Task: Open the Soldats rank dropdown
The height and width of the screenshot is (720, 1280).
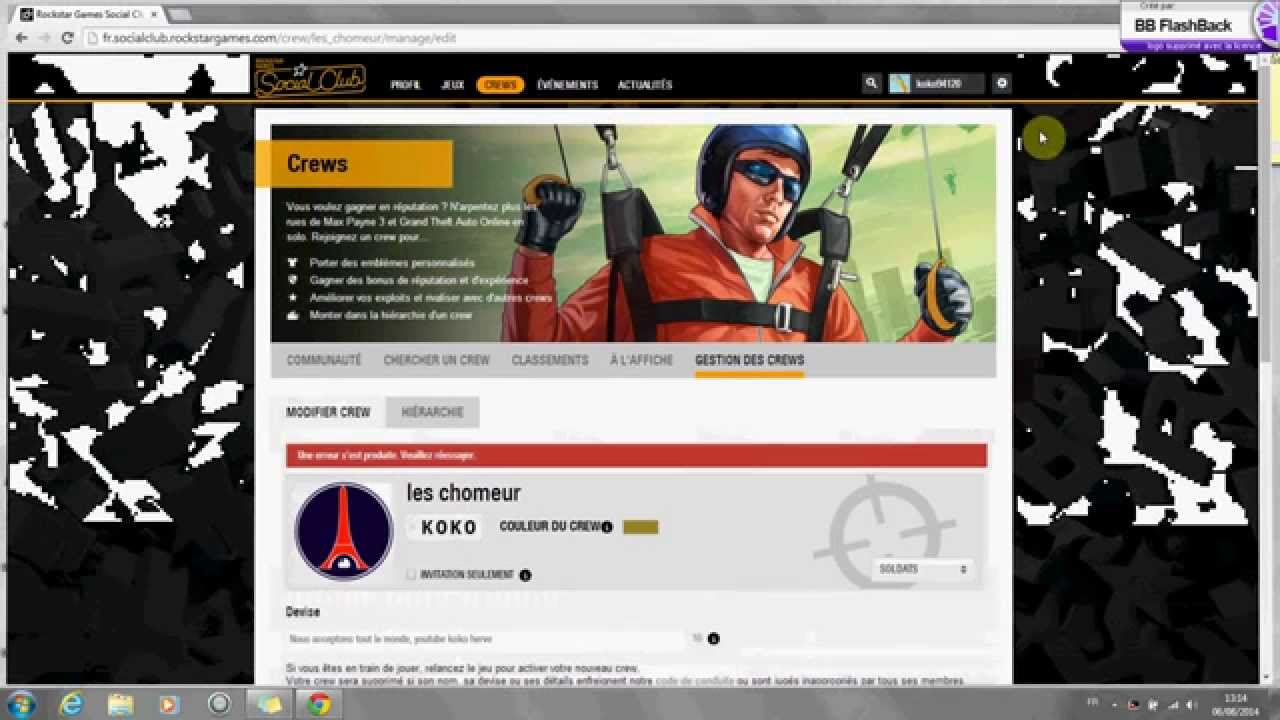Action: tap(922, 569)
